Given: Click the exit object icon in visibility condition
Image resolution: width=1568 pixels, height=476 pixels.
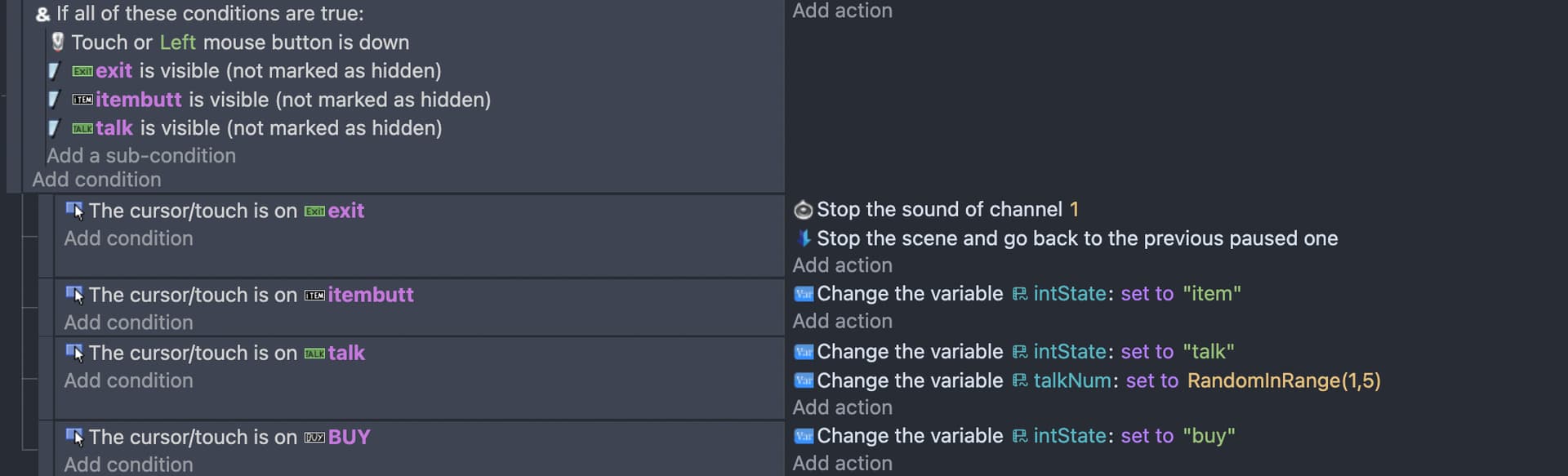Looking at the screenshot, I should 82,72.
